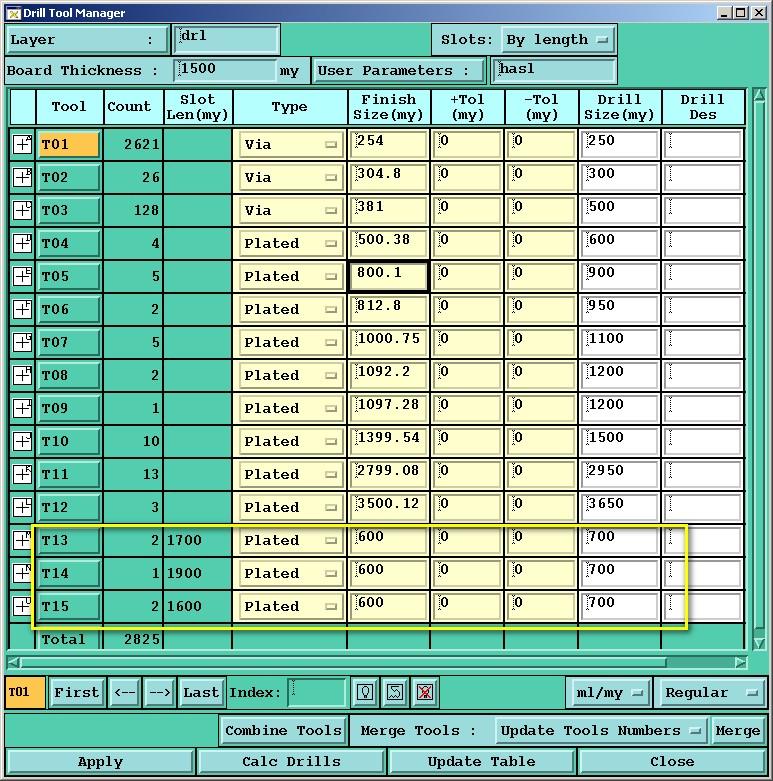The height and width of the screenshot is (781, 773).
Task: Expand the T02 row plus icon
Action: coord(22,177)
